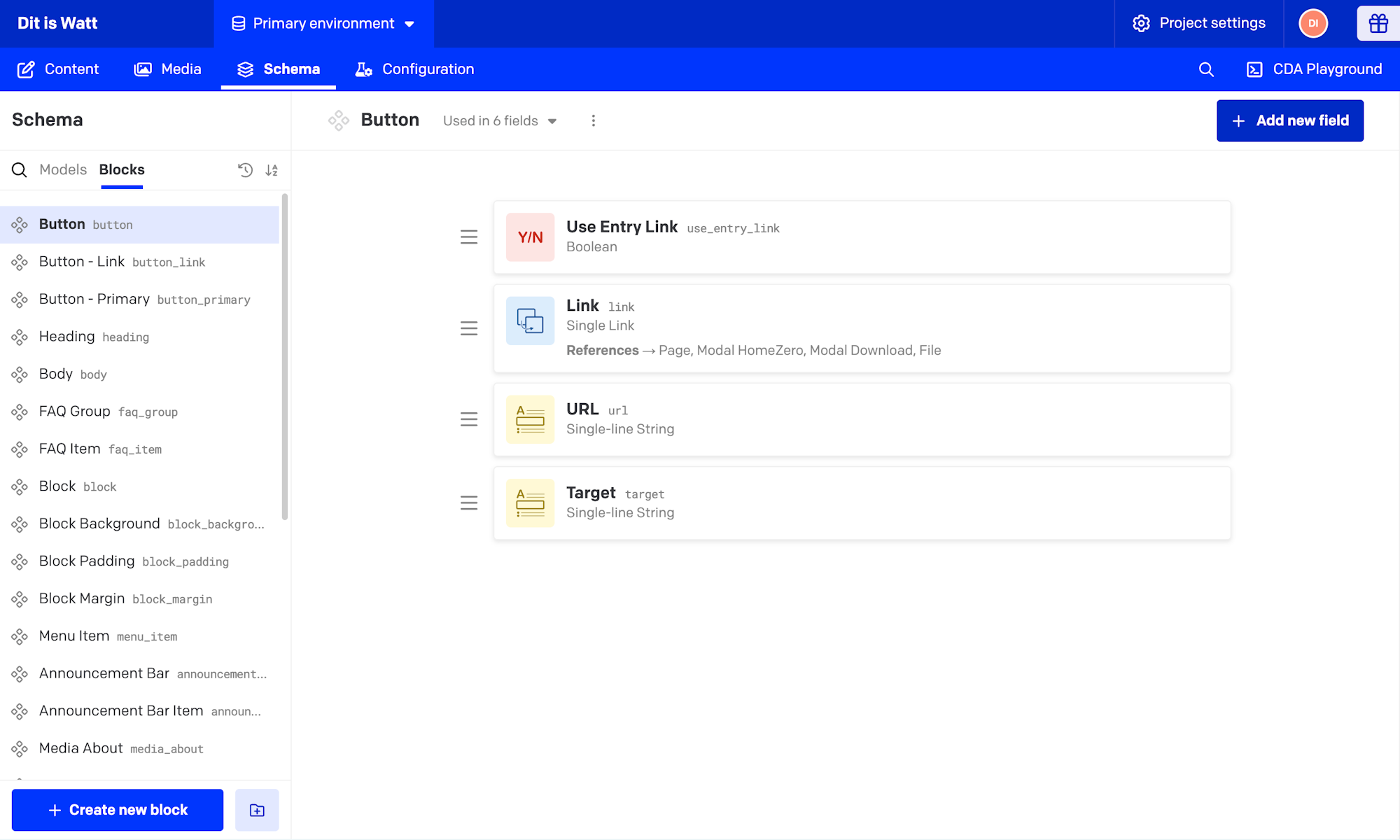Select the Block Background block
Viewport: 1400px width, 840px height.
tap(139, 524)
